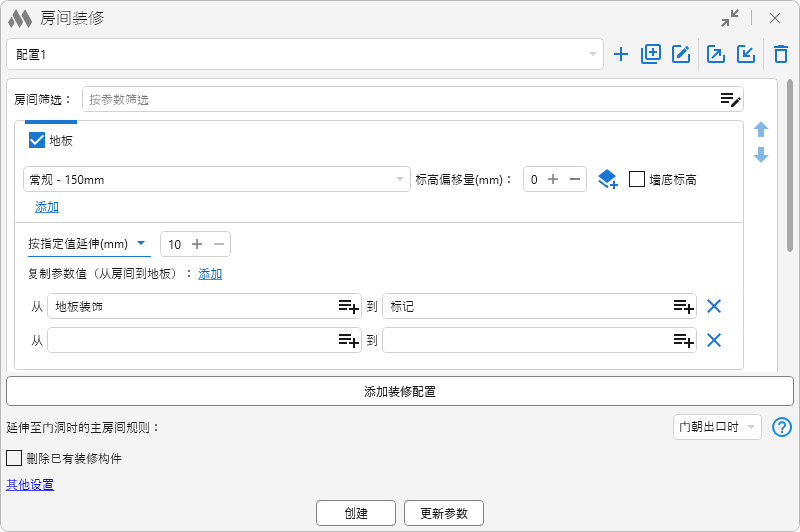Move floor section up with arrow
This screenshot has height=532, width=800.
(761, 130)
